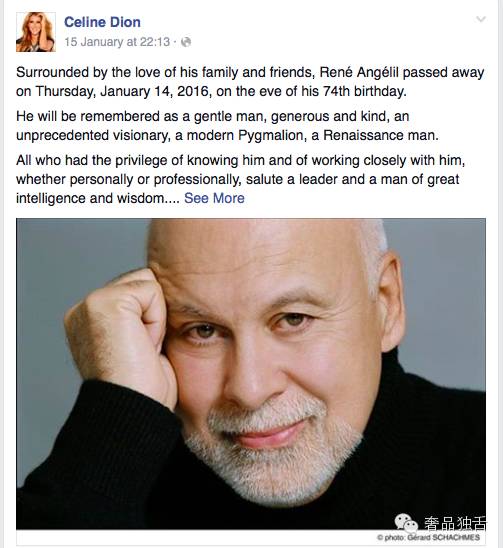Screen dimensions: 503x548
Task: Click the word Pygmalion in post
Action: [x=271, y=135]
